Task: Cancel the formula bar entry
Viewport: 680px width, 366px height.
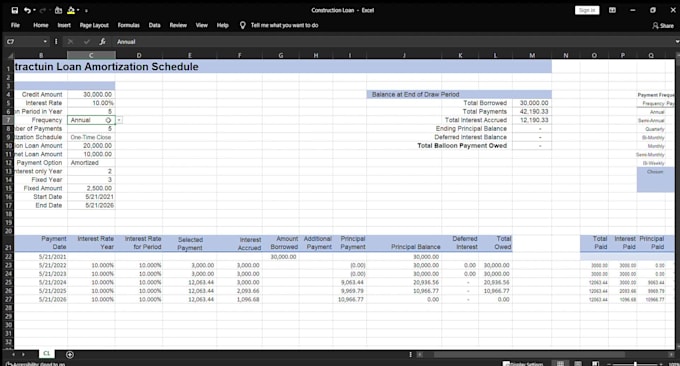Action: coord(70,42)
